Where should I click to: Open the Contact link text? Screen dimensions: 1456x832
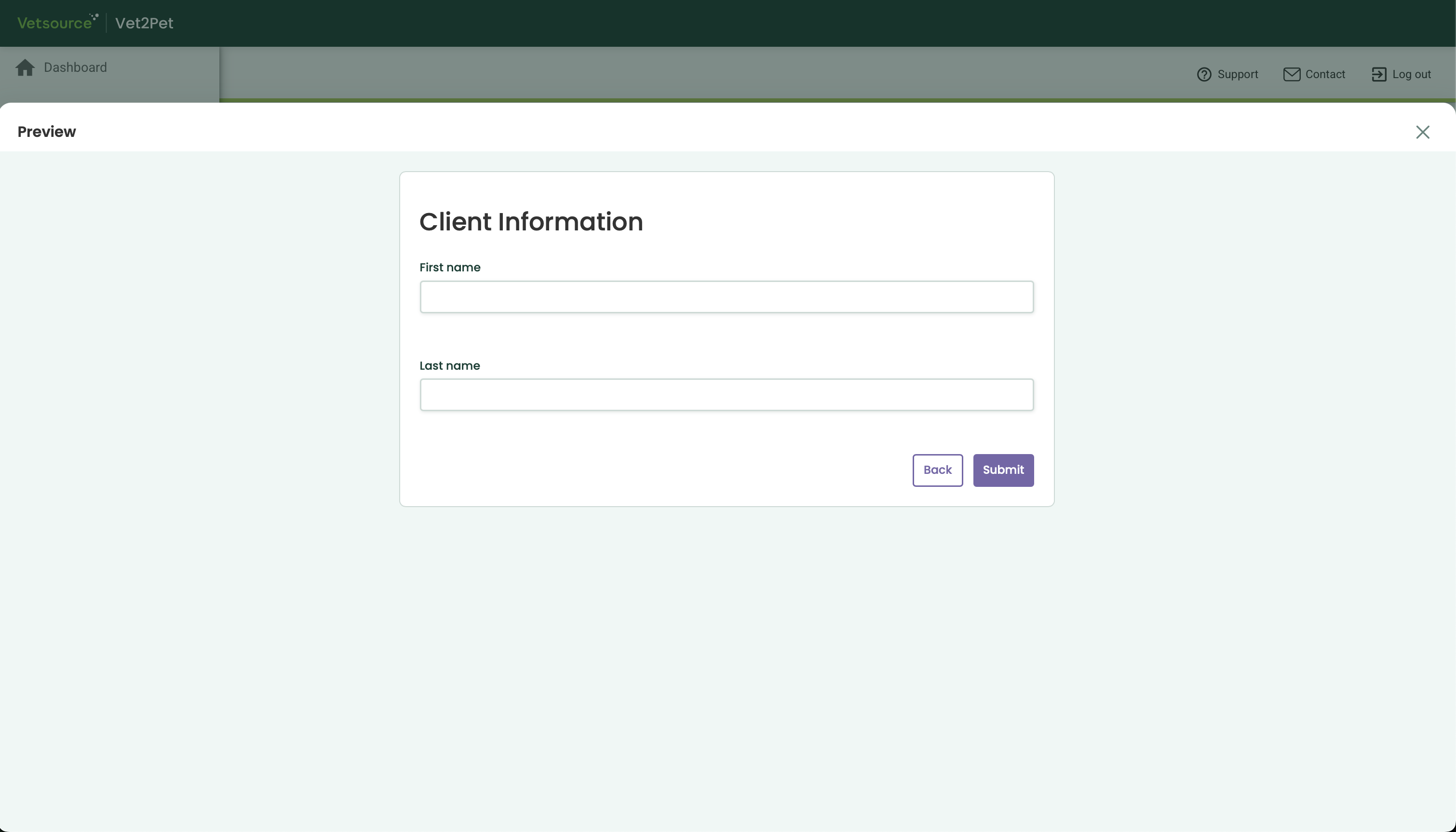tap(1325, 74)
